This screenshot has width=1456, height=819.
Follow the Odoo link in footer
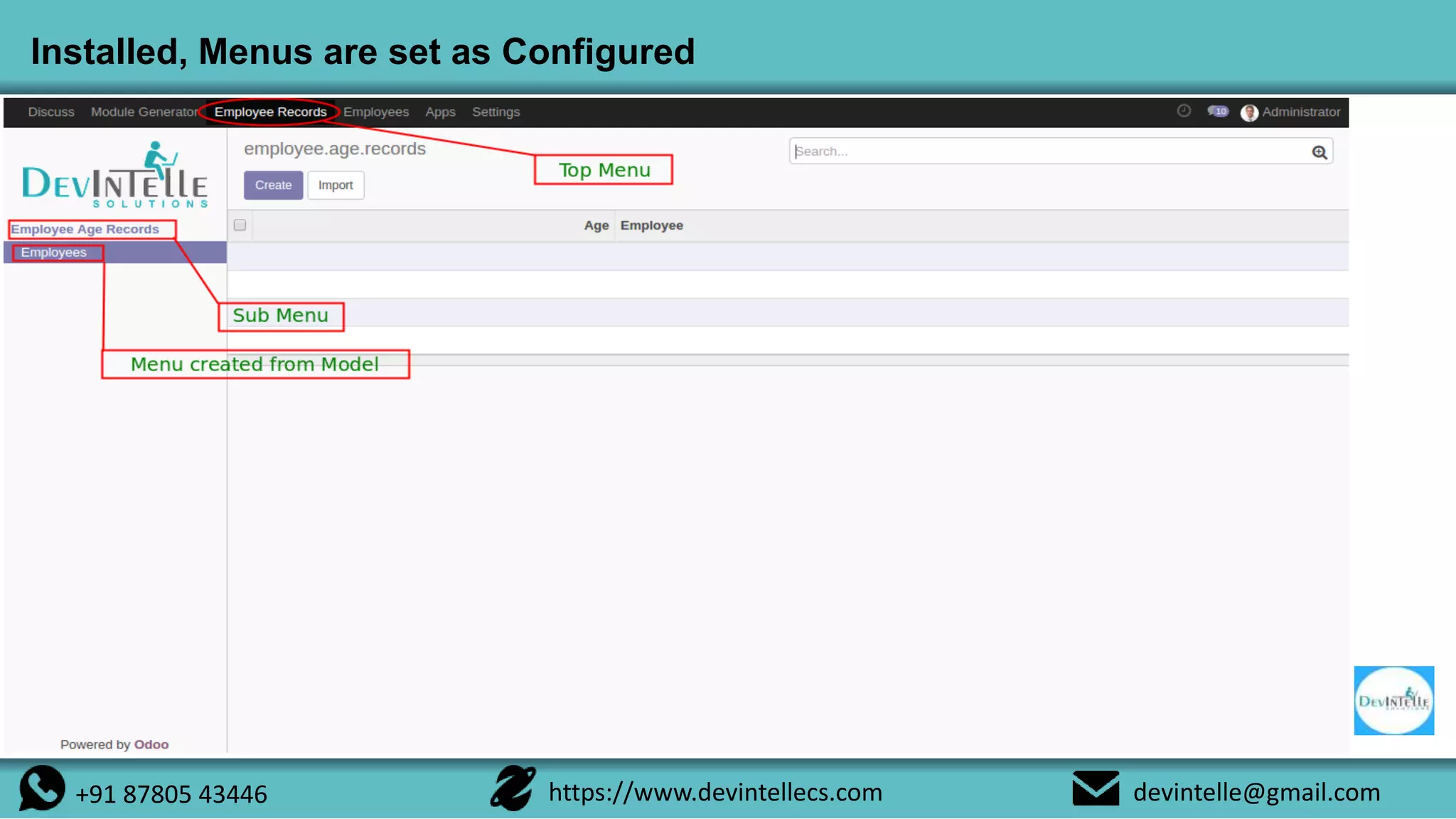[151, 744]
